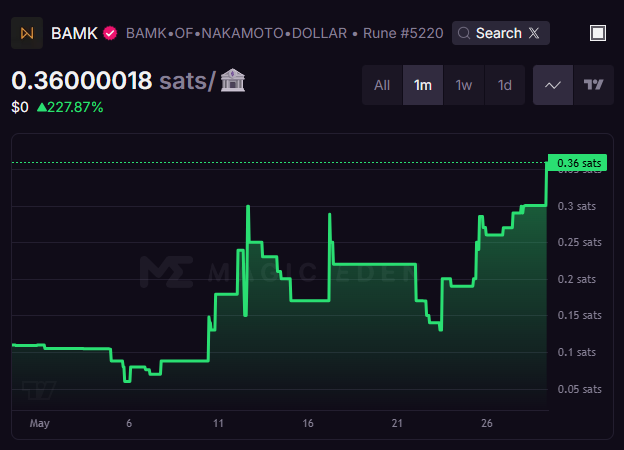Click the TradingView logo in chart corner
The height and width of the screenshot is (450, 624).
click(x=39, y=390)
